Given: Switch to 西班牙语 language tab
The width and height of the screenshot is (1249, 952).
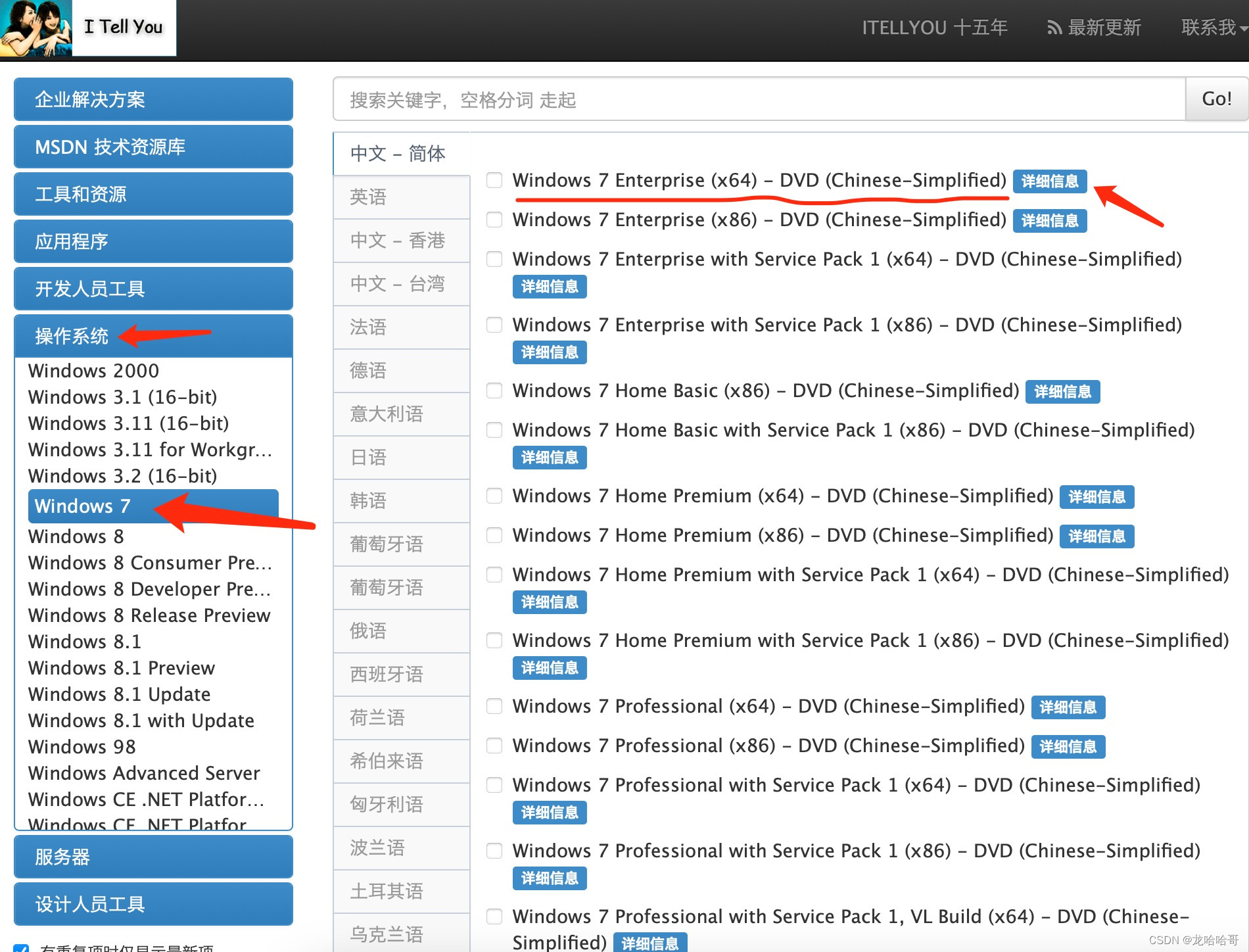Looking at the screenshot, I should [x=401, y=675].
